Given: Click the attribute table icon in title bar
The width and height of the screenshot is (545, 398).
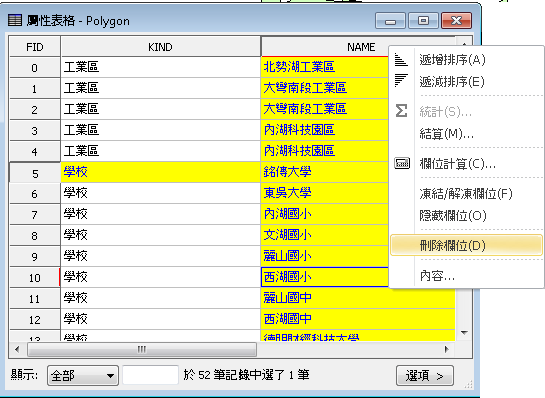Looking at the screenshot, I should [15, 21].
